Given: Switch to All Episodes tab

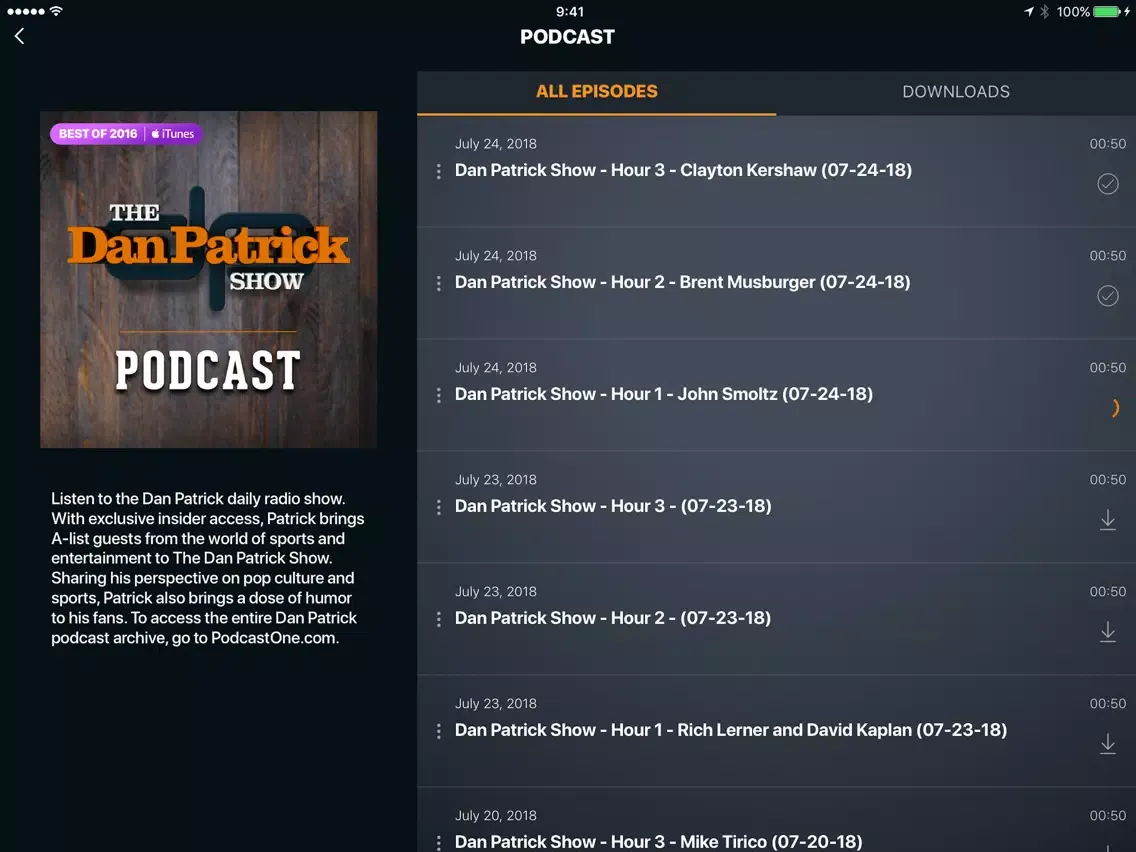Looking at the screenshot, I should coord(596,91).
